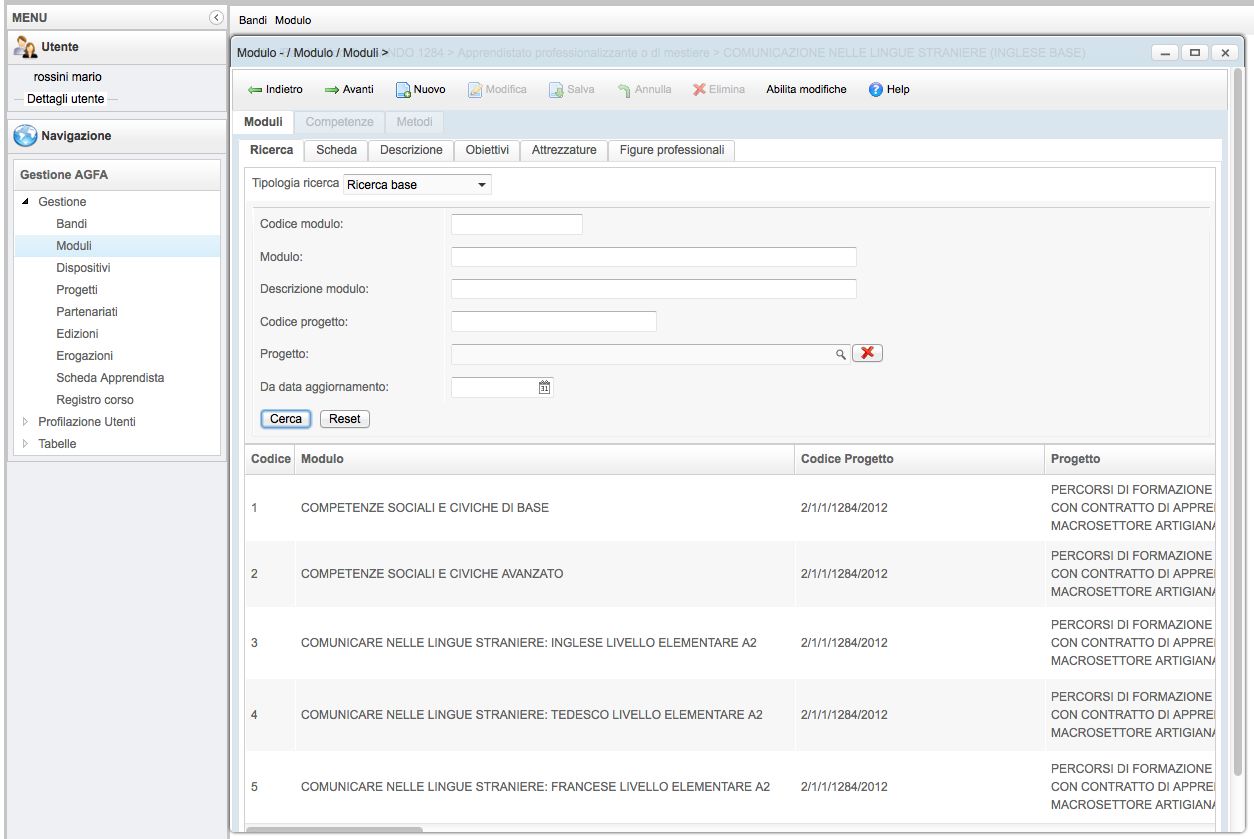
Task: Click the Indietro back arrow icon
Action: click(254, 90)
